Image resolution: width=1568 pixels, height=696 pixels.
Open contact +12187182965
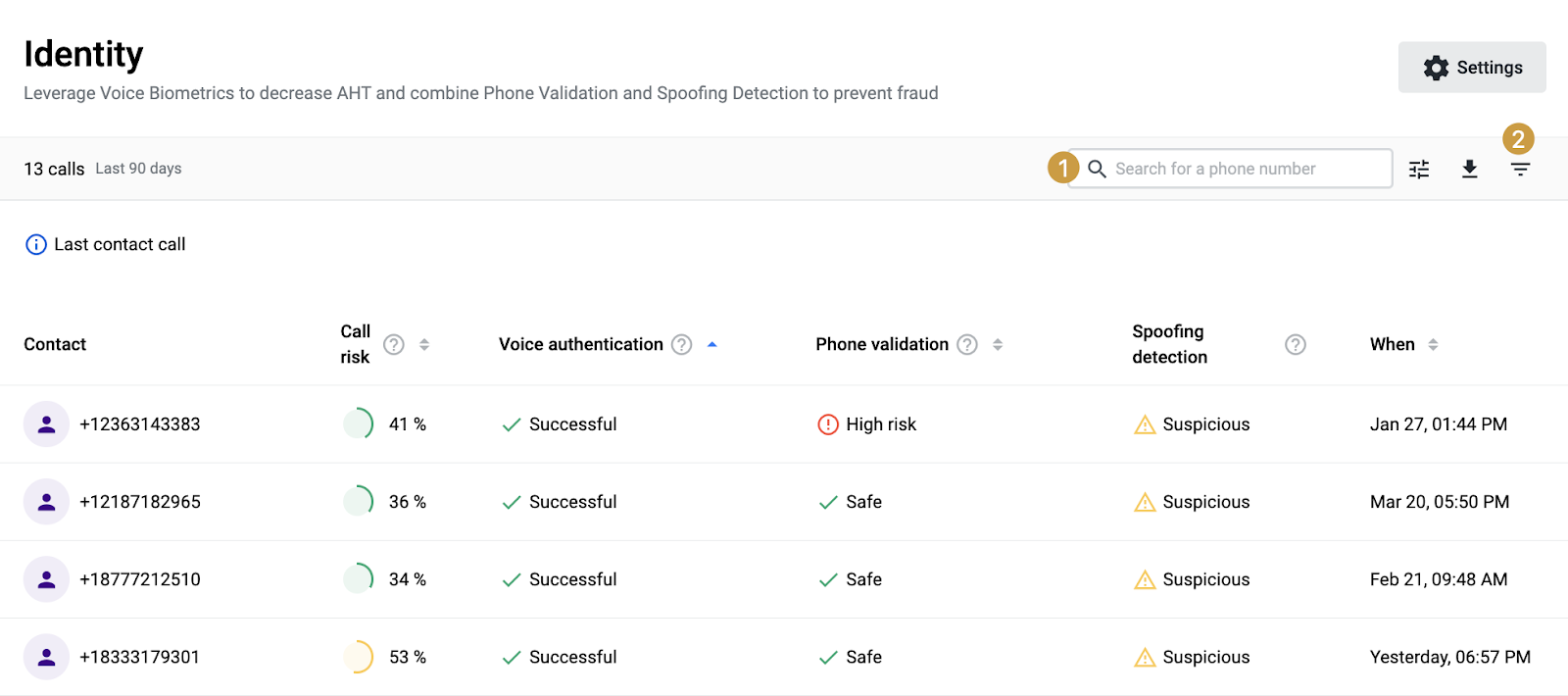[140, 502]
